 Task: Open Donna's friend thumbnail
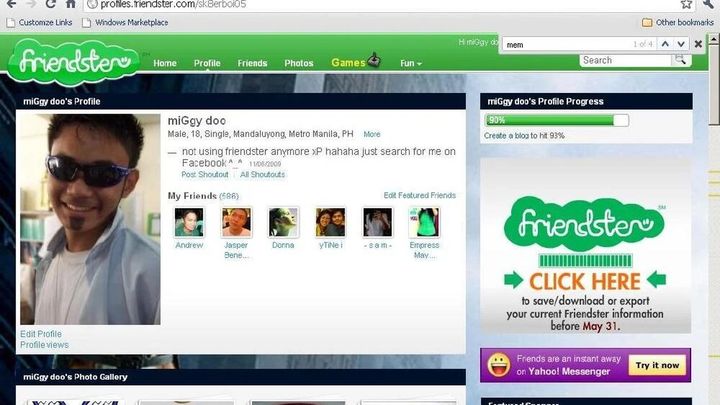point(283,222)
